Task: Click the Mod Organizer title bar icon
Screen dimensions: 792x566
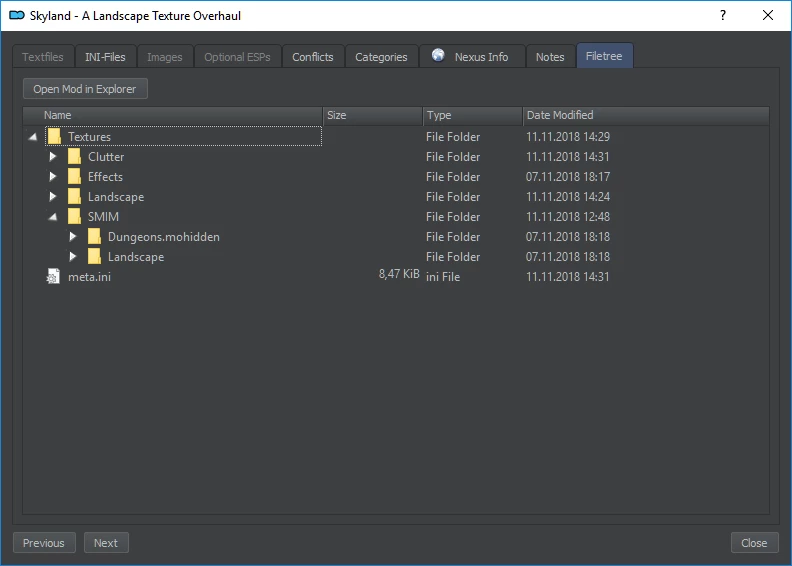Action: click(x=17, y=16)
